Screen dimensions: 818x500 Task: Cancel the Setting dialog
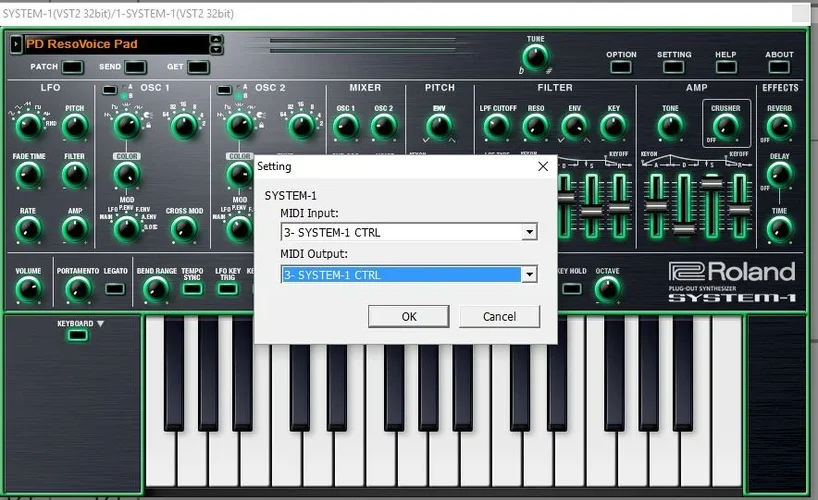[x=499, y=316]
